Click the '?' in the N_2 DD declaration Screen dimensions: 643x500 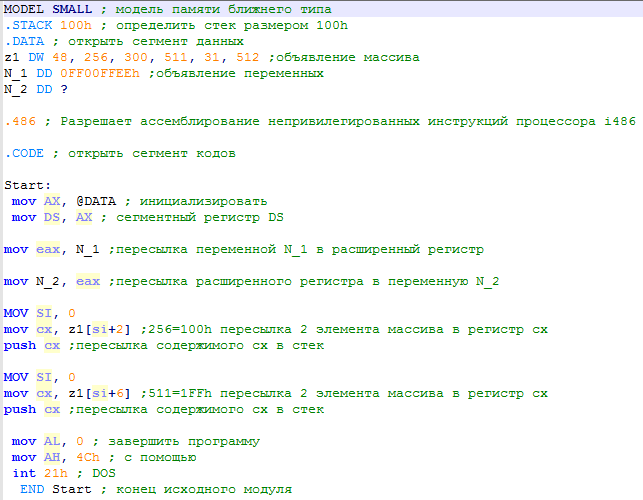pos(64,89)
